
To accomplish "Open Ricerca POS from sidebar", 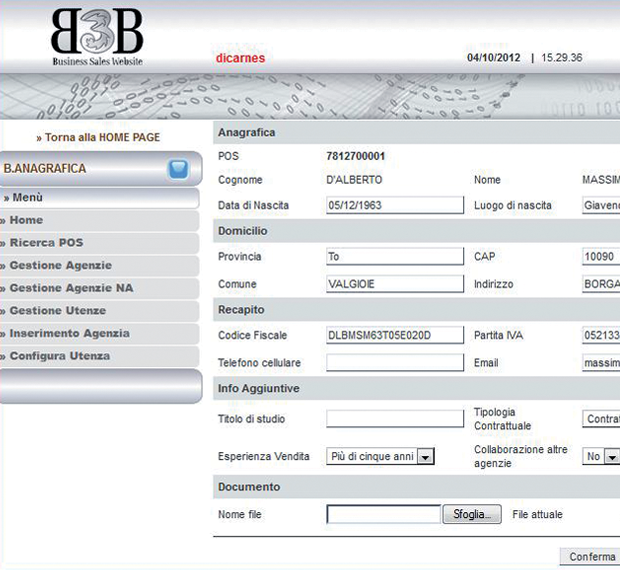I will click(x=46, y=243).
